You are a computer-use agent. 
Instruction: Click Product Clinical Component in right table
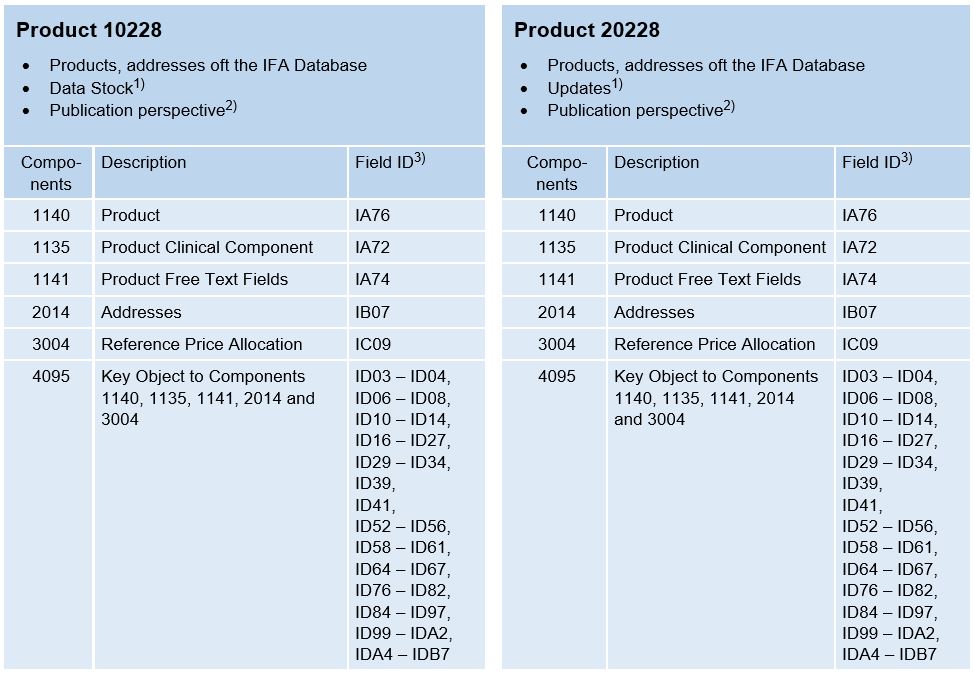719,247
